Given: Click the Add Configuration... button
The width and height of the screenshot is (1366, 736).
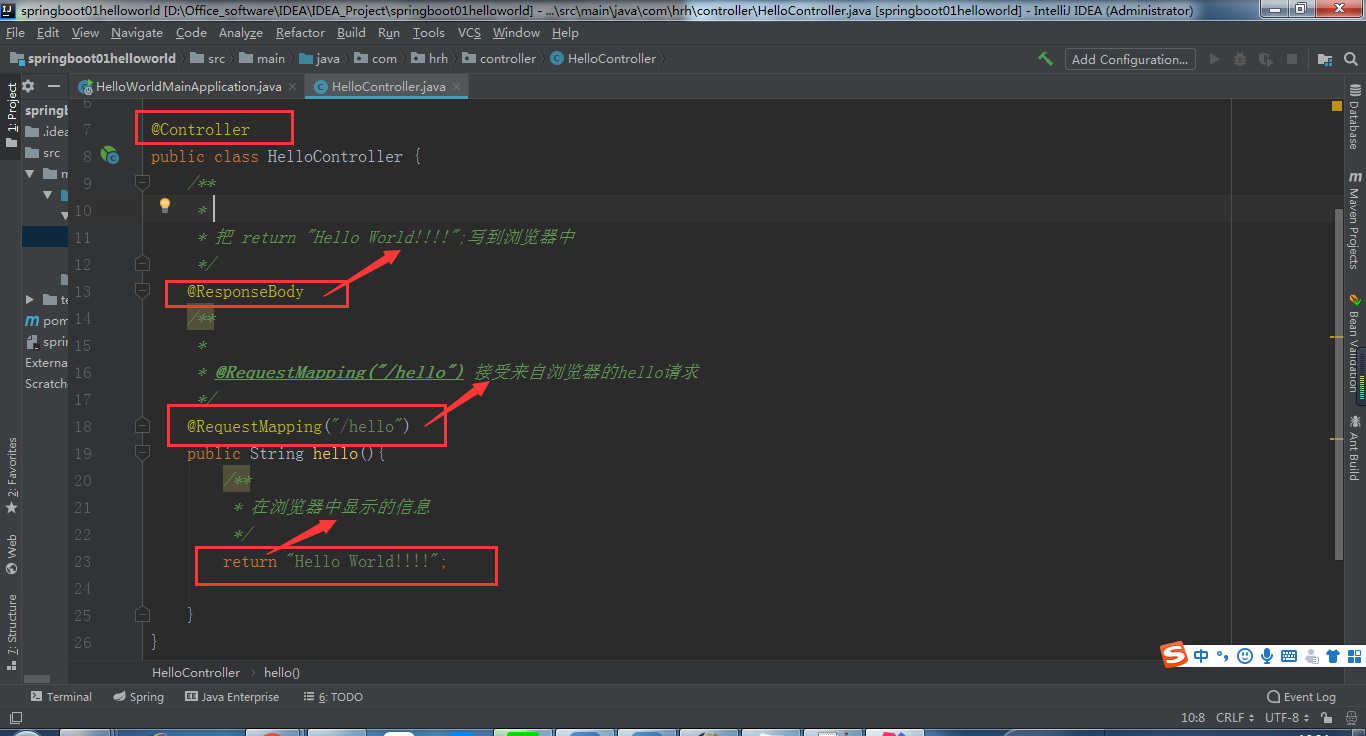Looking at the screenshot, I should coord(1130,59).
